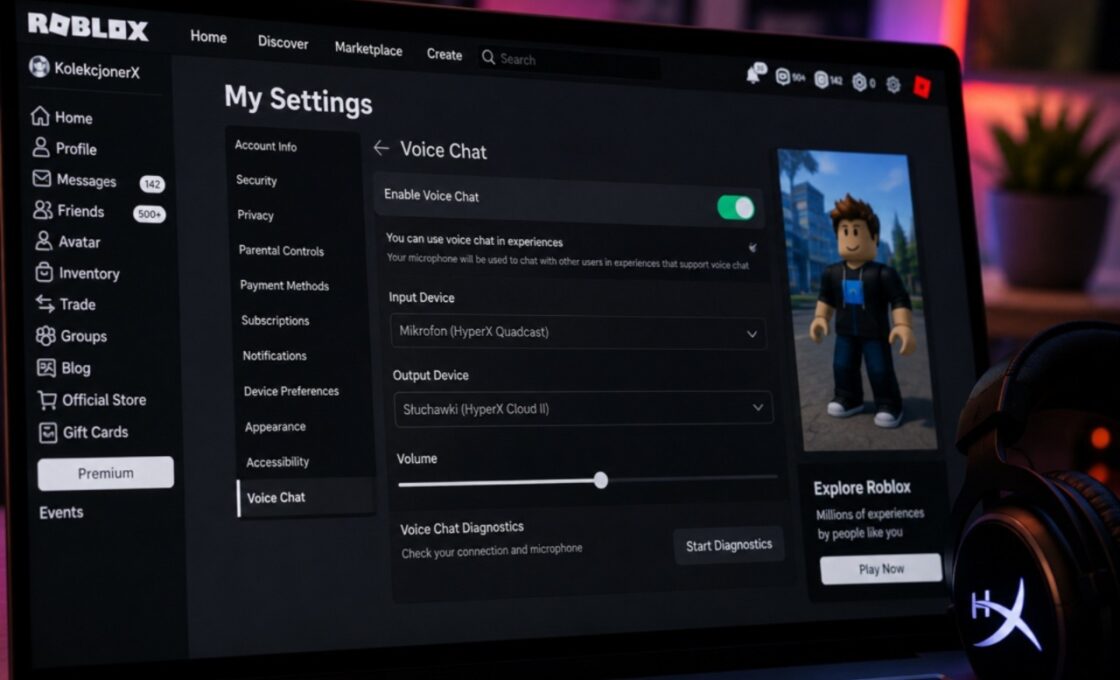Viewport: 1120px width, 680px height.
Task: Click the Inventory backpack icon
Action: [x=44, y=272]
